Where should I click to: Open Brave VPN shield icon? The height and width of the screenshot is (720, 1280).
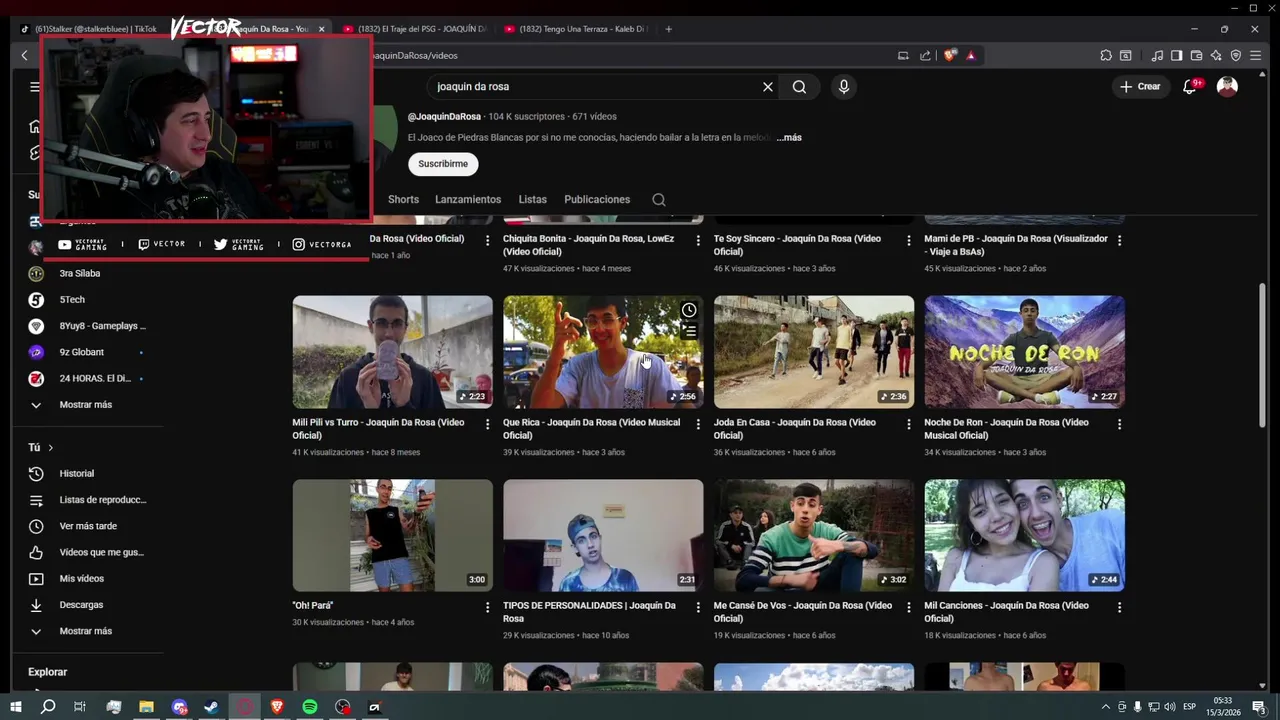coord(1236,56)
